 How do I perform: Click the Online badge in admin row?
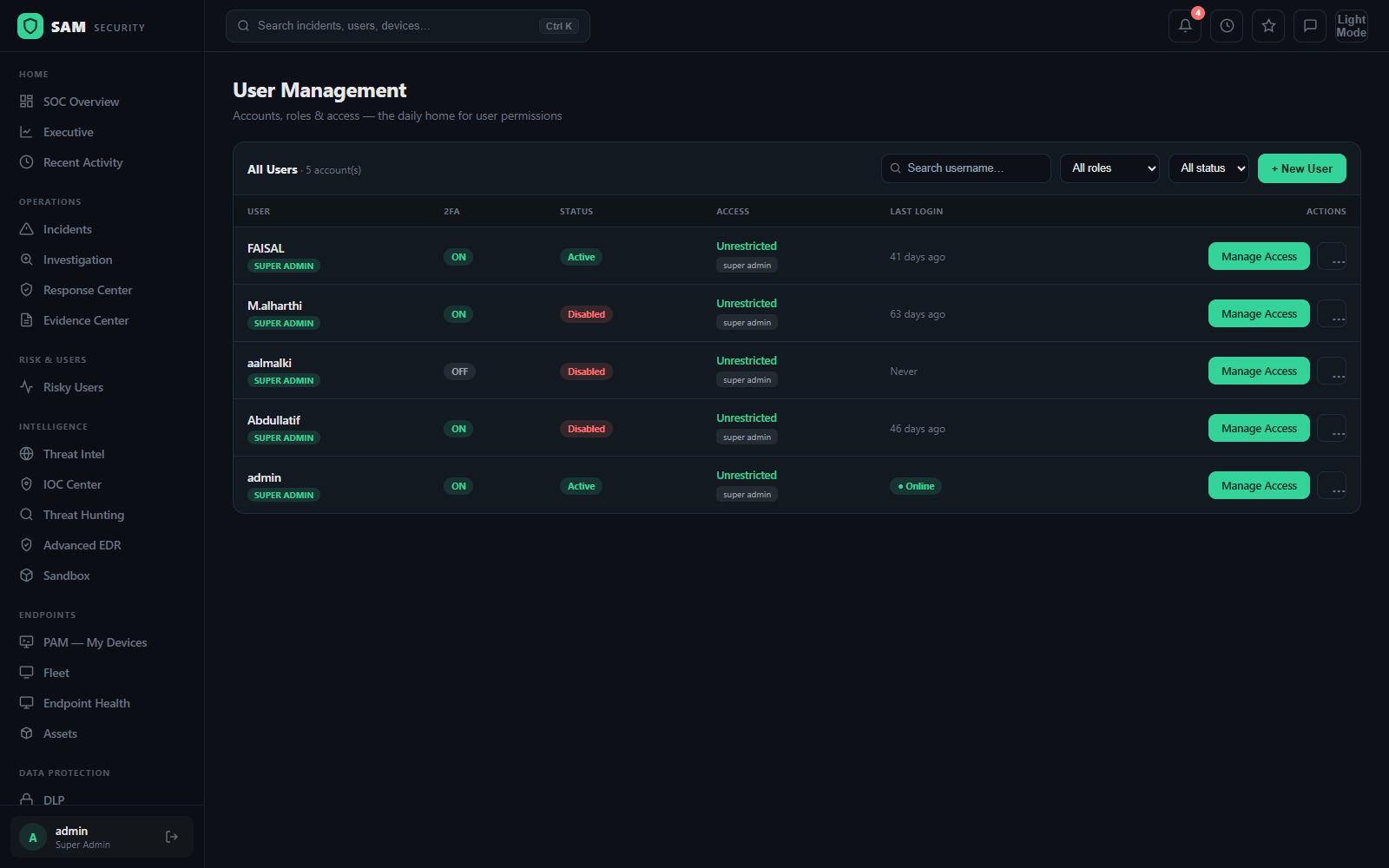[916, 486]
